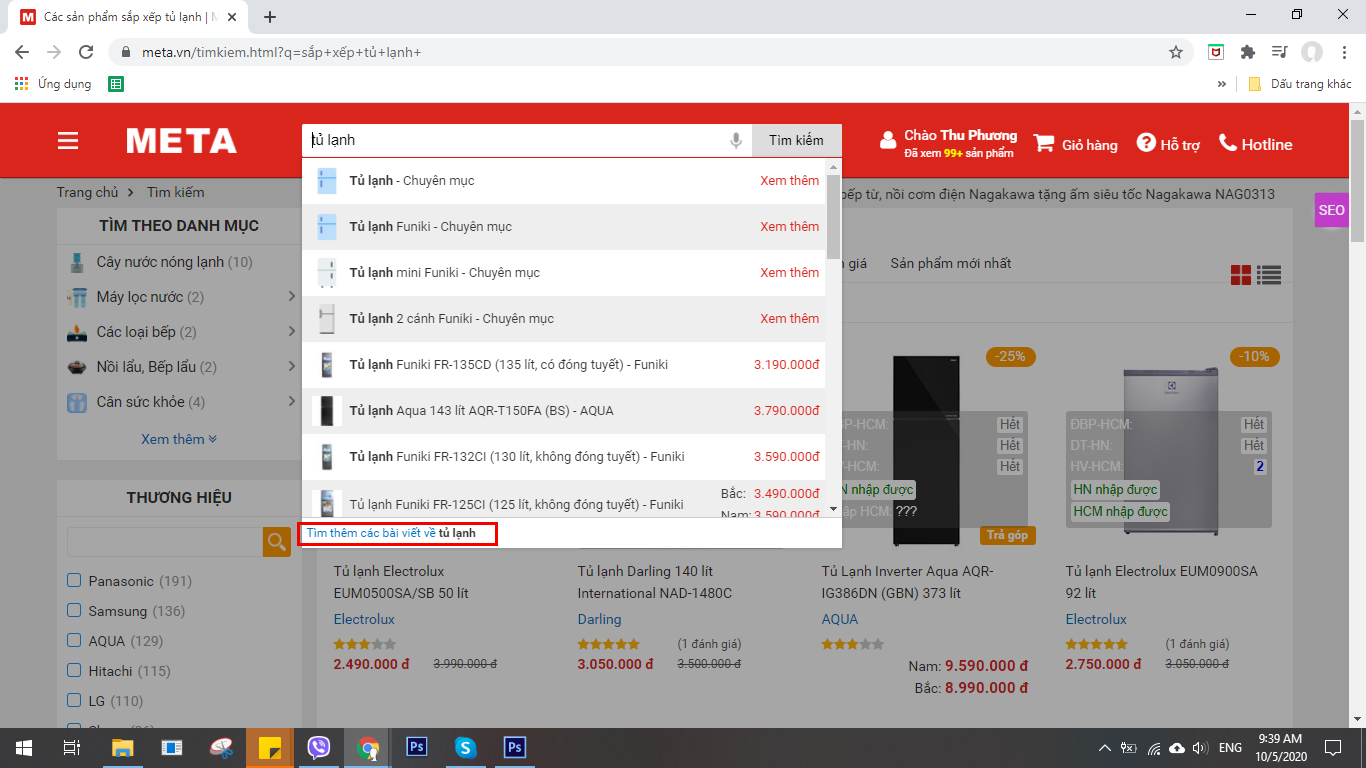1366x768 pixels.
Task: Select suggestion Tủ lạnh mini Funiki
Action: pyautogui.click(x=564, y=273)
